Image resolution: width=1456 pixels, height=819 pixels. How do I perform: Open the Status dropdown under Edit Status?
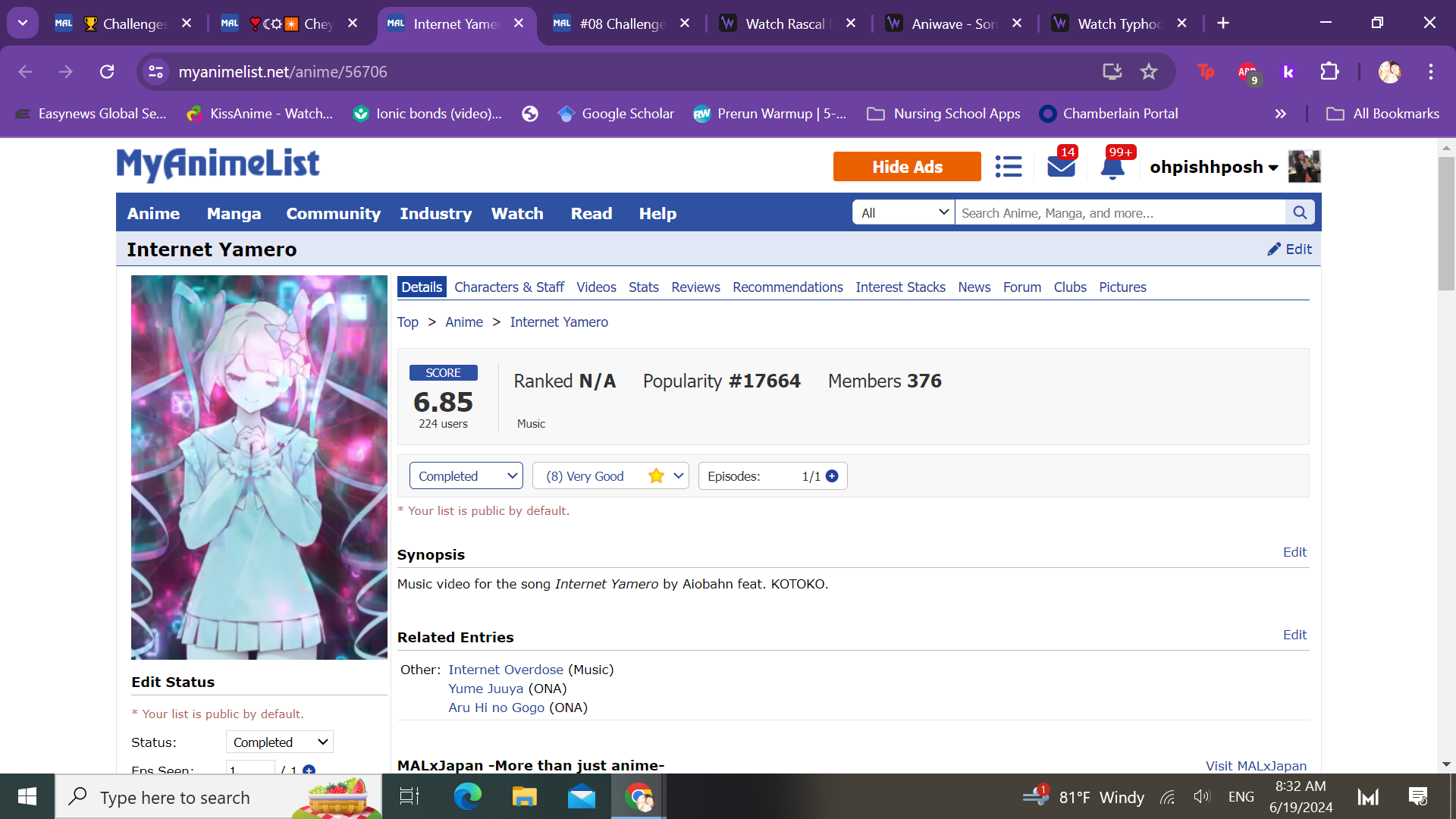point(280,742)
